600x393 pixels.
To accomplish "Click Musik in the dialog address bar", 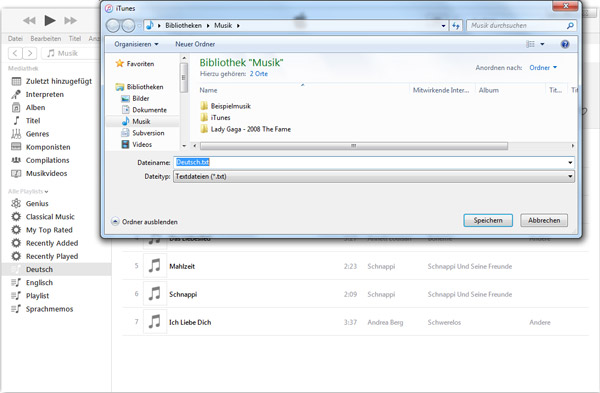I will coord(223,26).
